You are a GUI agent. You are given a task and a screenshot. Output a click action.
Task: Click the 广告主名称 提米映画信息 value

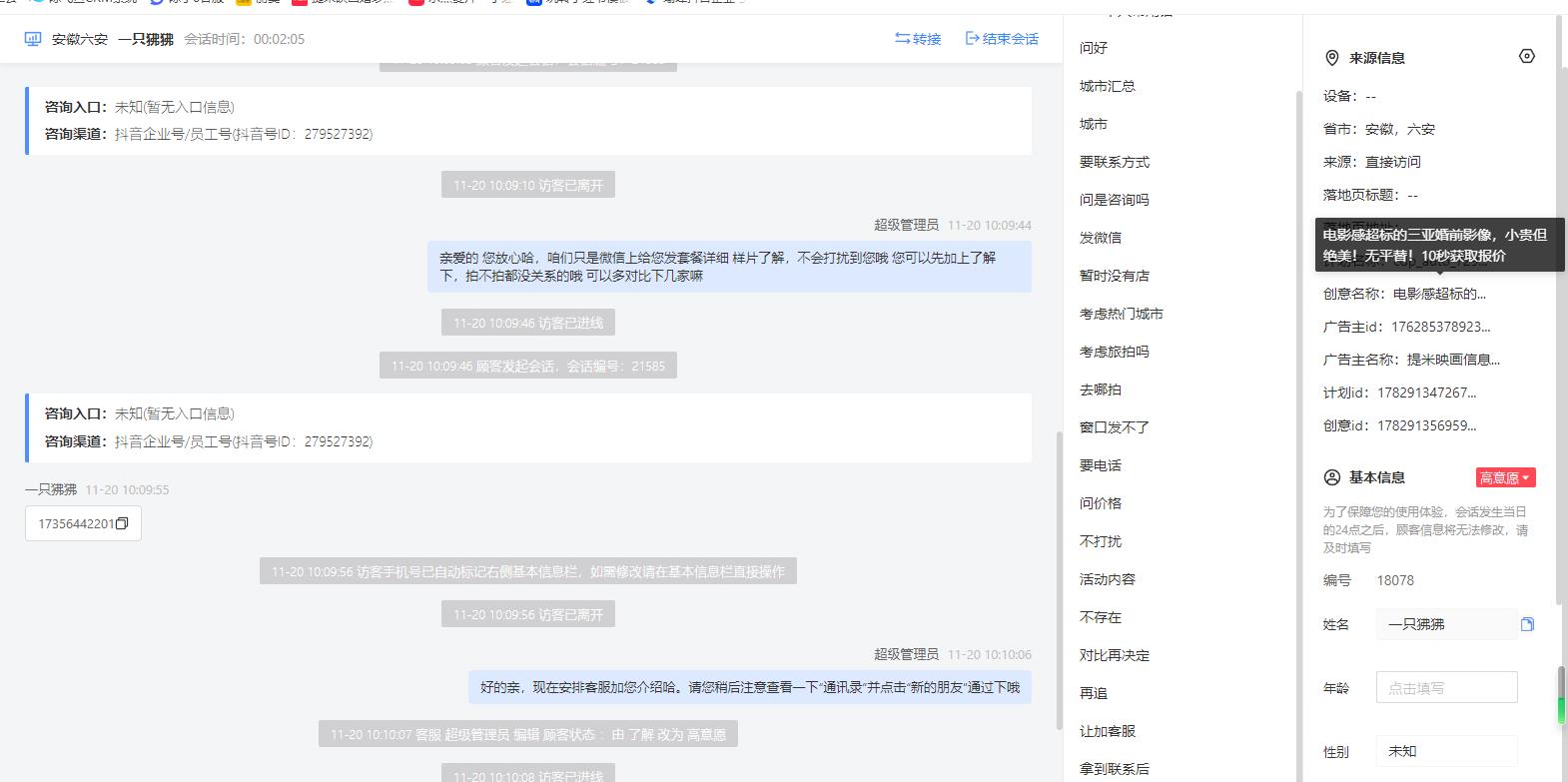click(1453, 360)
